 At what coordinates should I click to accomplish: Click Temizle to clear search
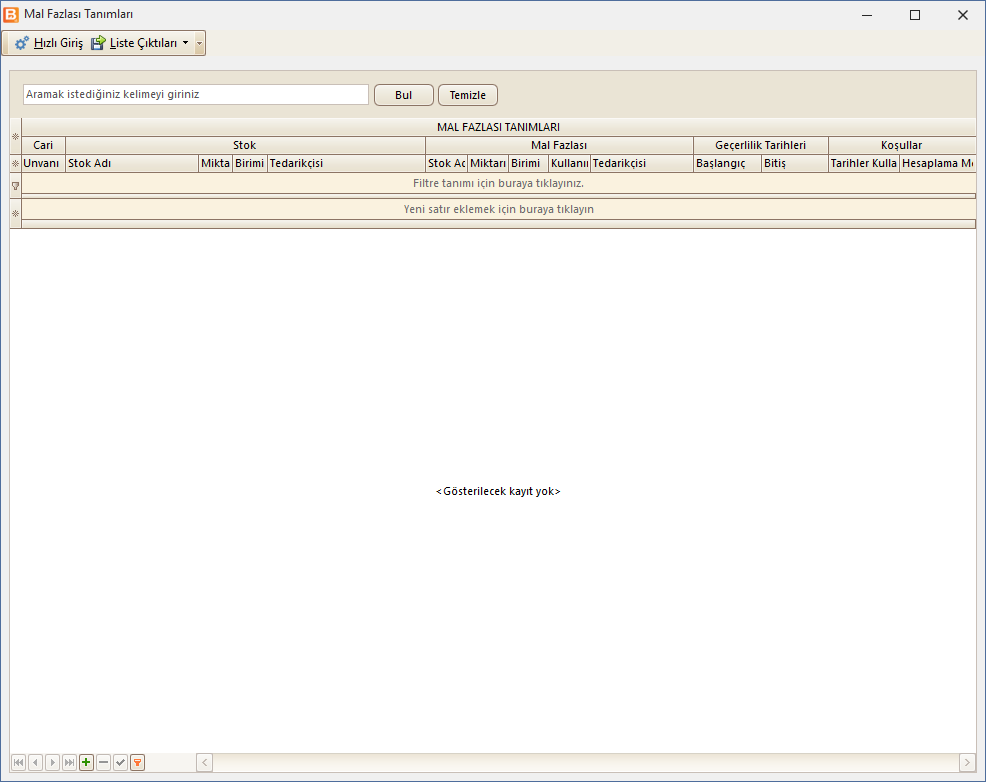(x=468, y=95)
